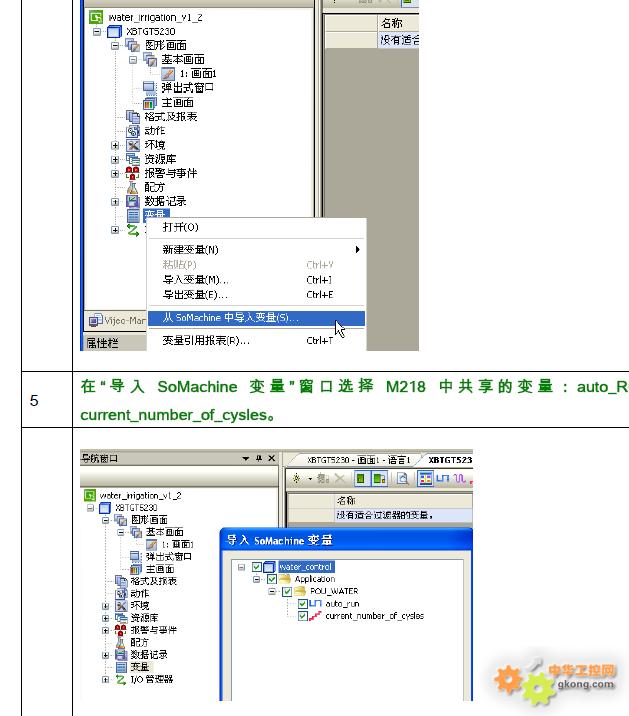Click the water_irrigation_v1_2 project icon beside the context menu

(x=96, y=17)
